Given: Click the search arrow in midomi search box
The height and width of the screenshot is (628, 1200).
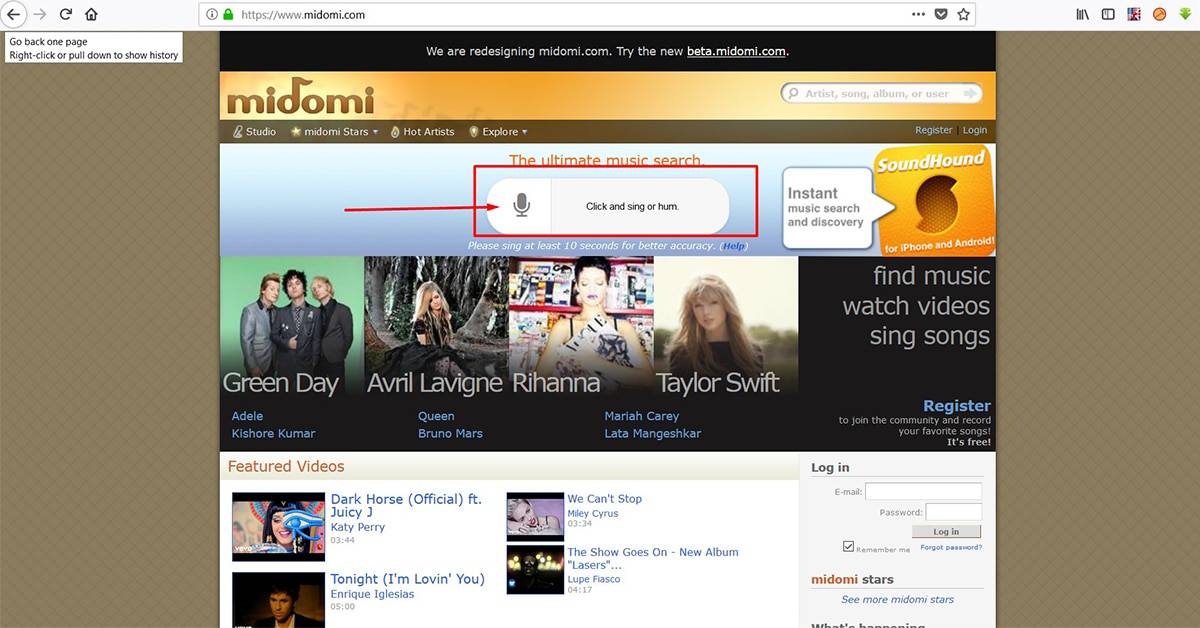Looking at the screenshot, I should coord(969,93).
